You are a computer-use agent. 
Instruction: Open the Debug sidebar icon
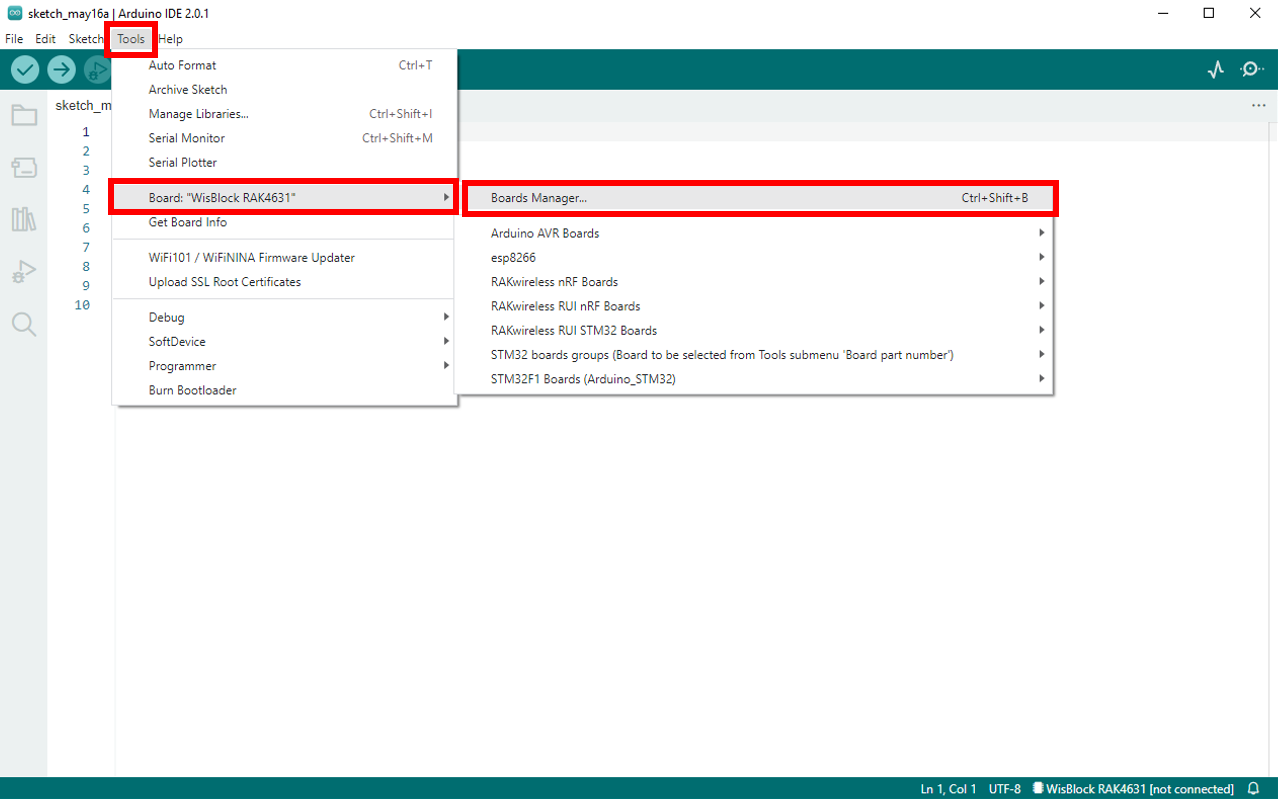pos(24,271)
